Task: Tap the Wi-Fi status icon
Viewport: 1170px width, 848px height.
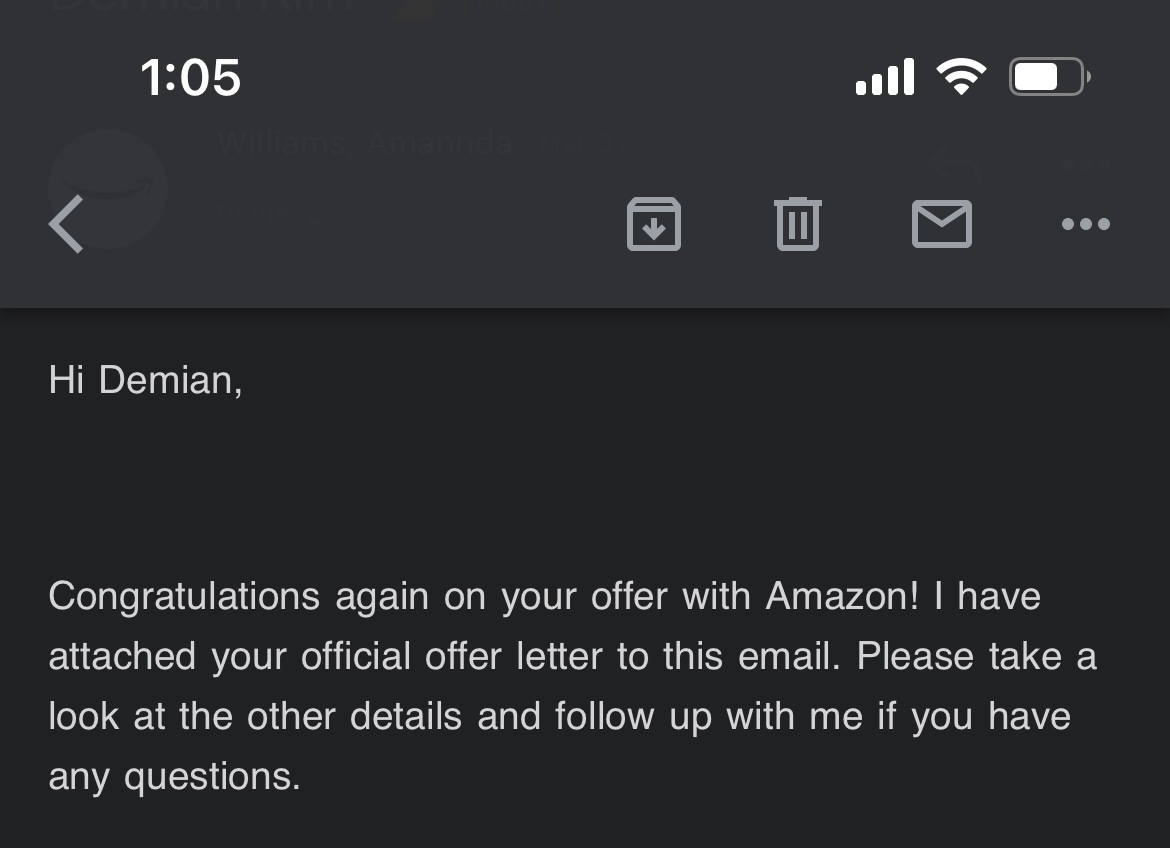Action: point(962,77)
